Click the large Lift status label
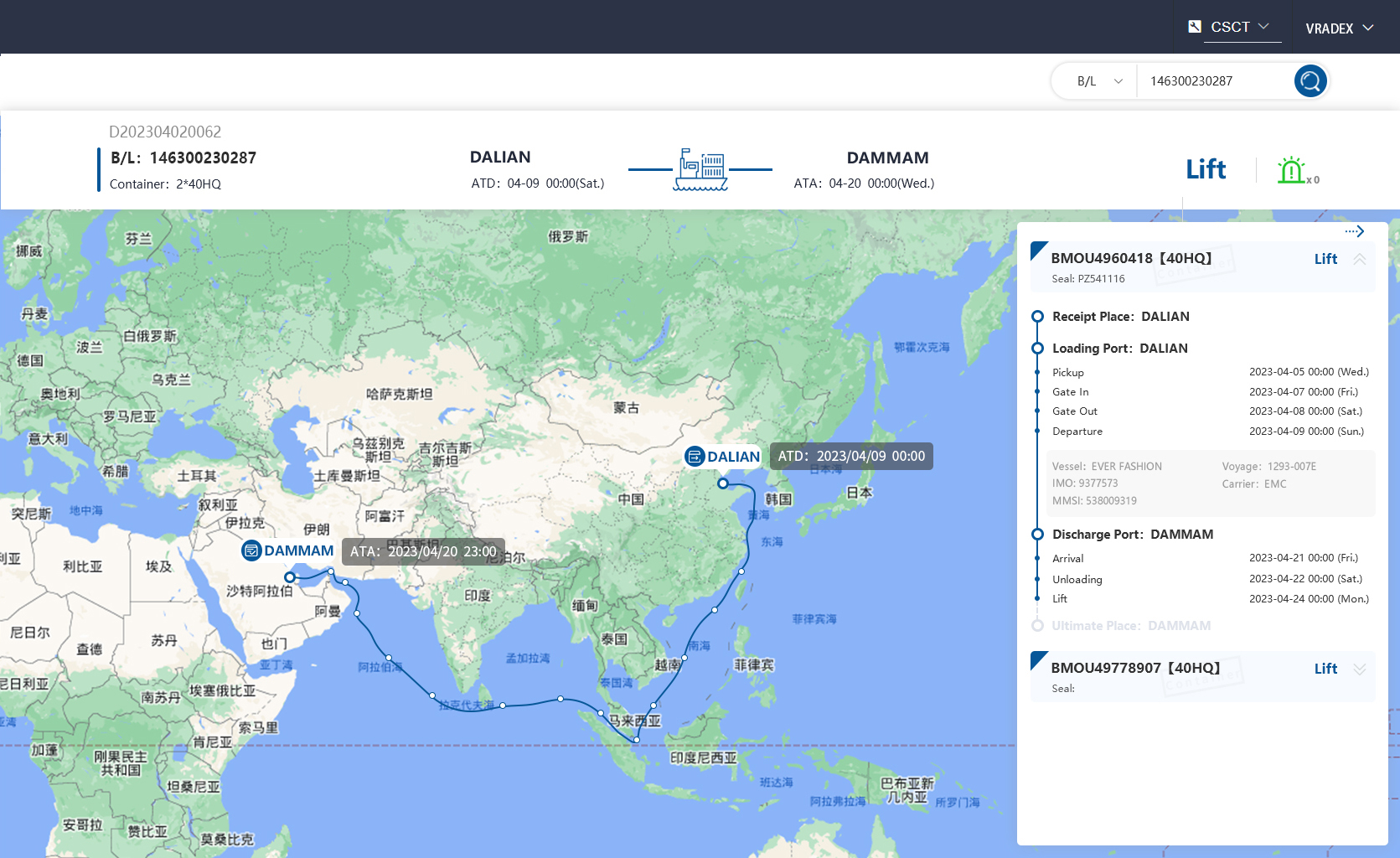1400x858 pixels. pyautogui.click(x=1206, y=169)
